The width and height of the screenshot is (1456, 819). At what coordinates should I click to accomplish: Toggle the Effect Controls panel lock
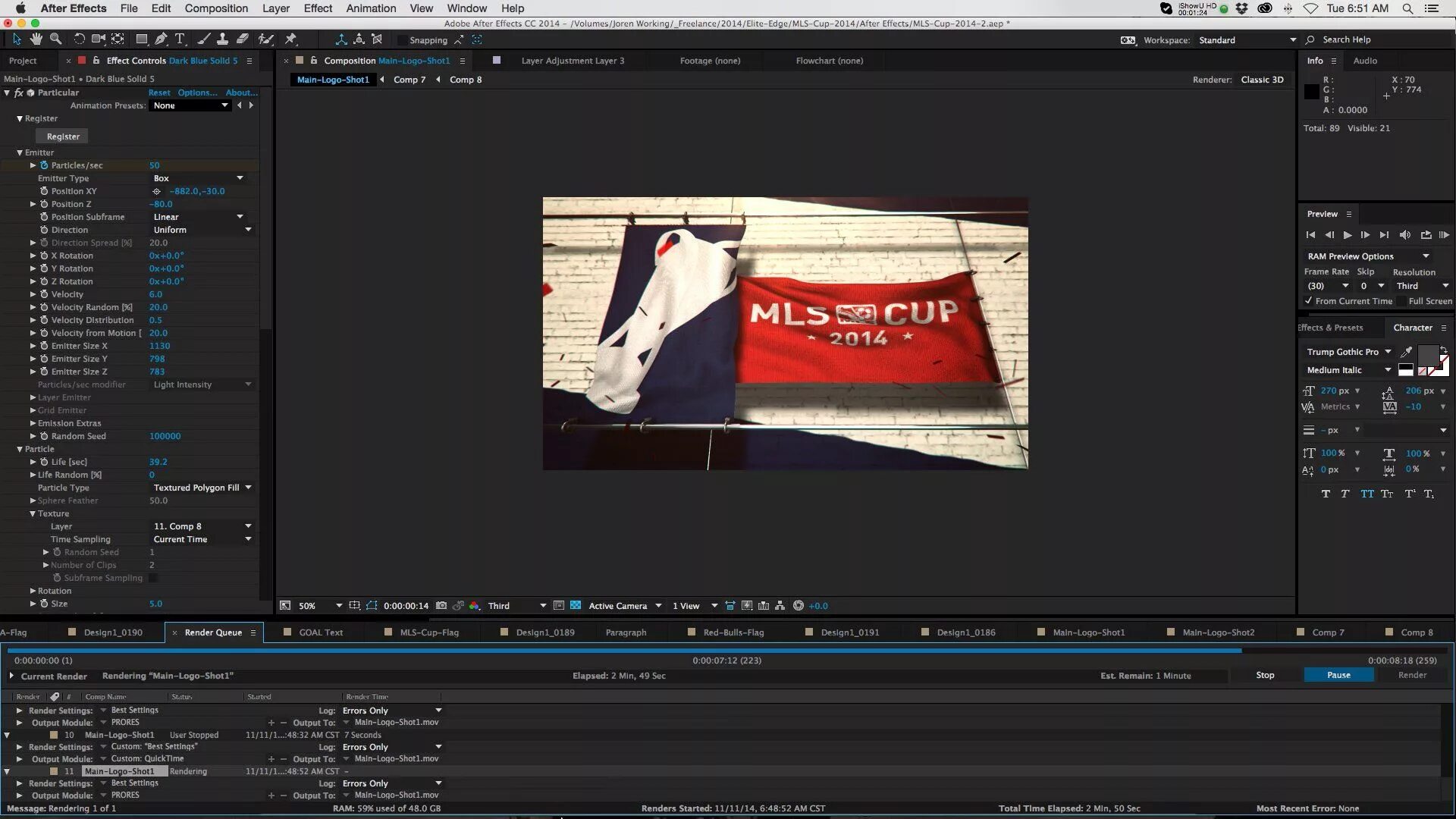click(96, 61)
